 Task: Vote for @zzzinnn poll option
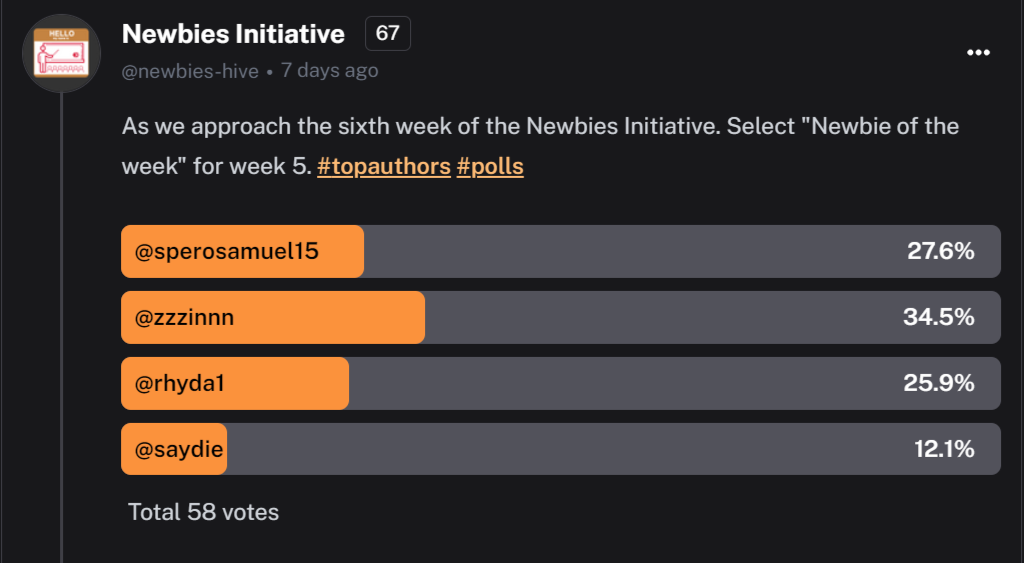point(560,317)
